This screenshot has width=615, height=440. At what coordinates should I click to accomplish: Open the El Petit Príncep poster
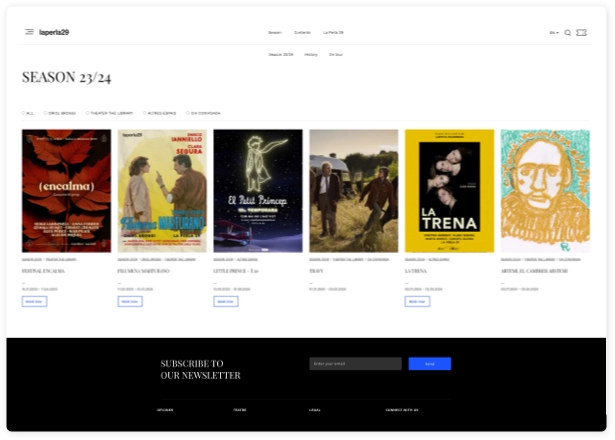click(258, 190)
